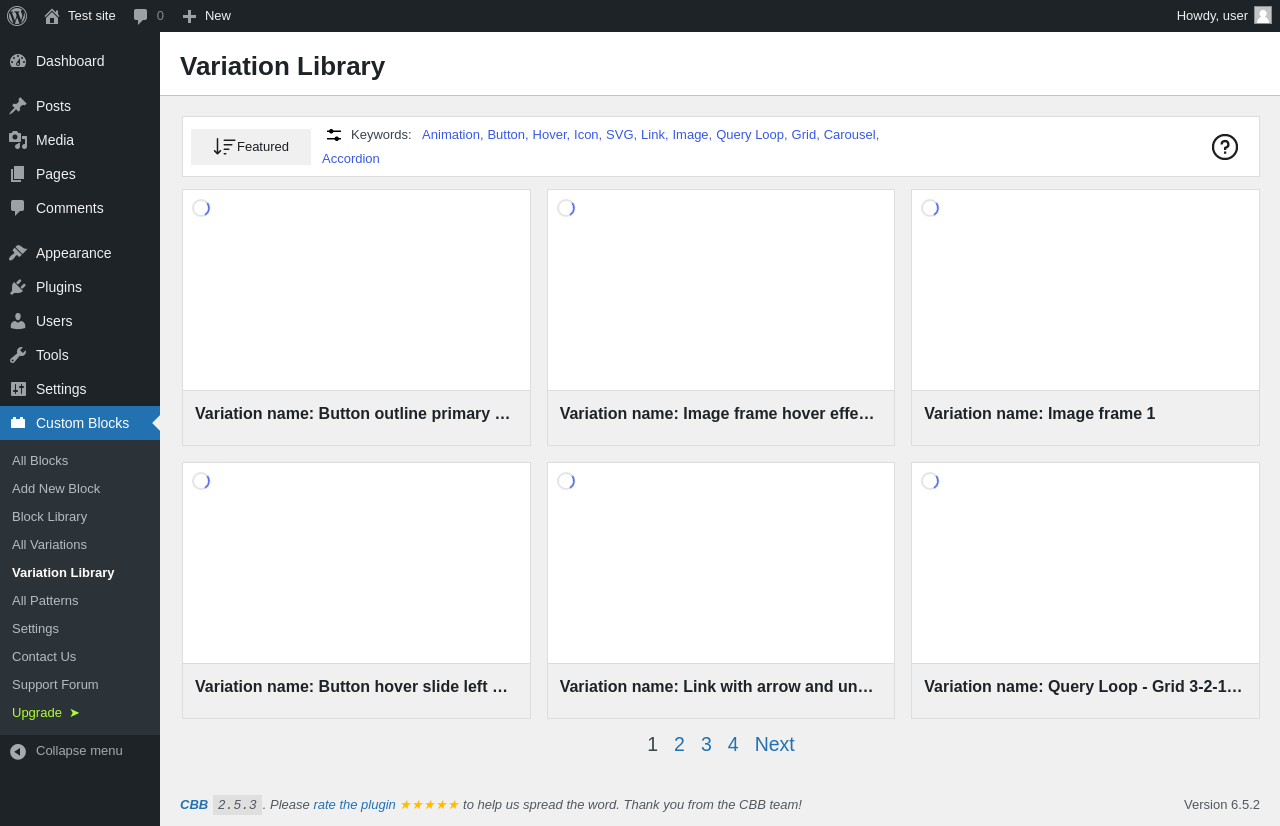This screenshot has height=826, width=1280.
Task: Filter by Accordion keyword
Action: pos(351,159)
